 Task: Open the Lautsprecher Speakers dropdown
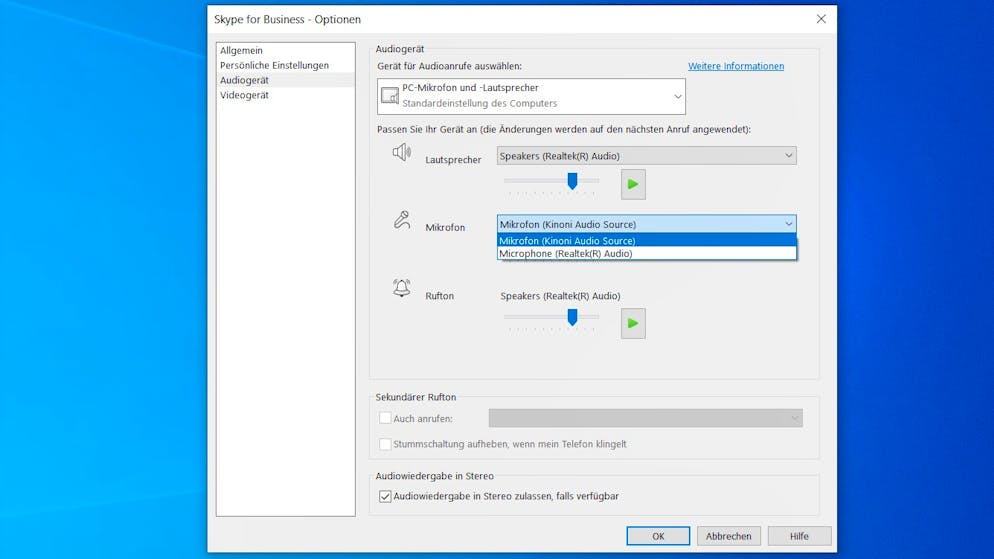coord(647,156)
